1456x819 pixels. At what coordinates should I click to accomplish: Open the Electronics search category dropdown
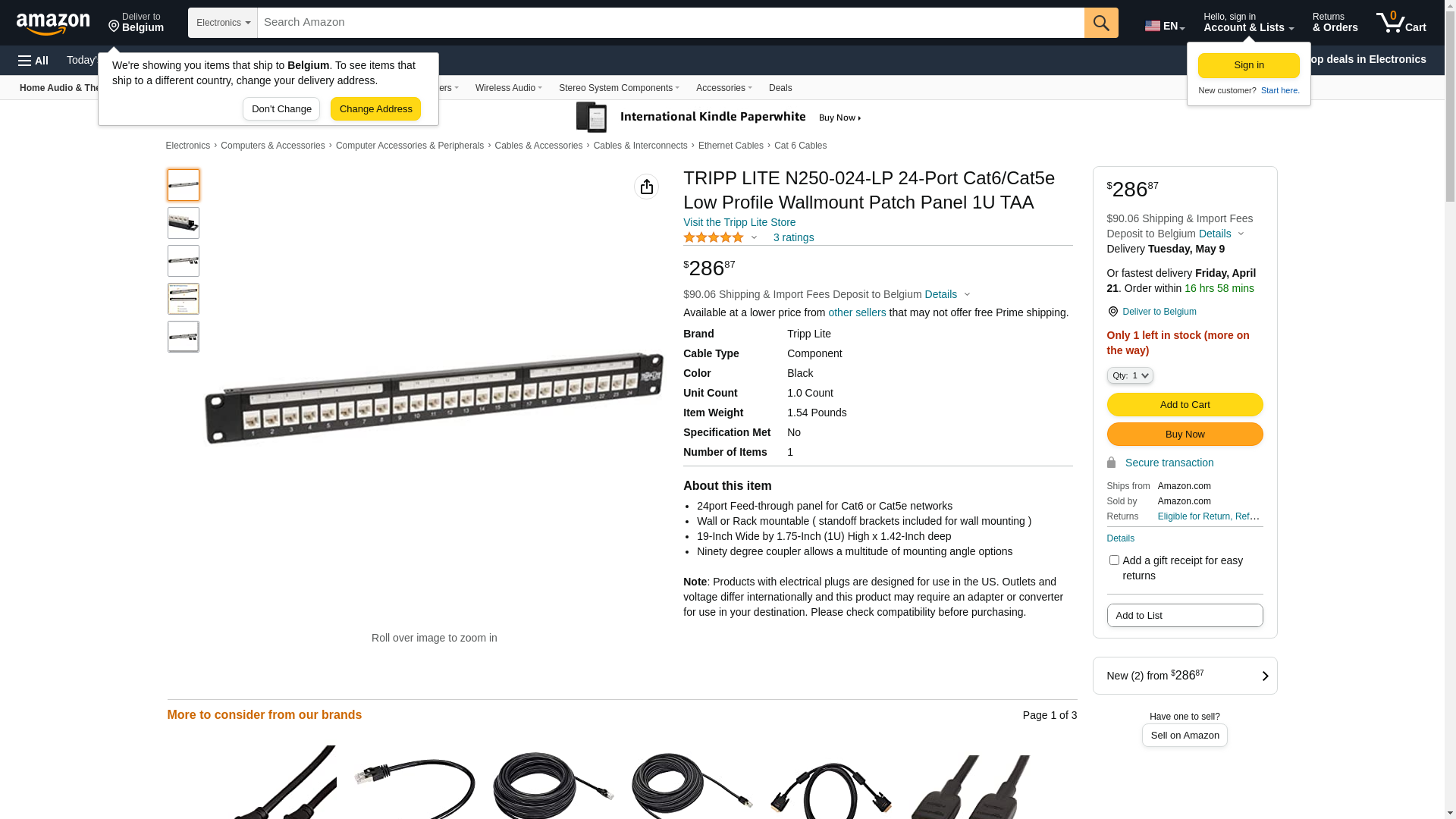click(223, 23)
